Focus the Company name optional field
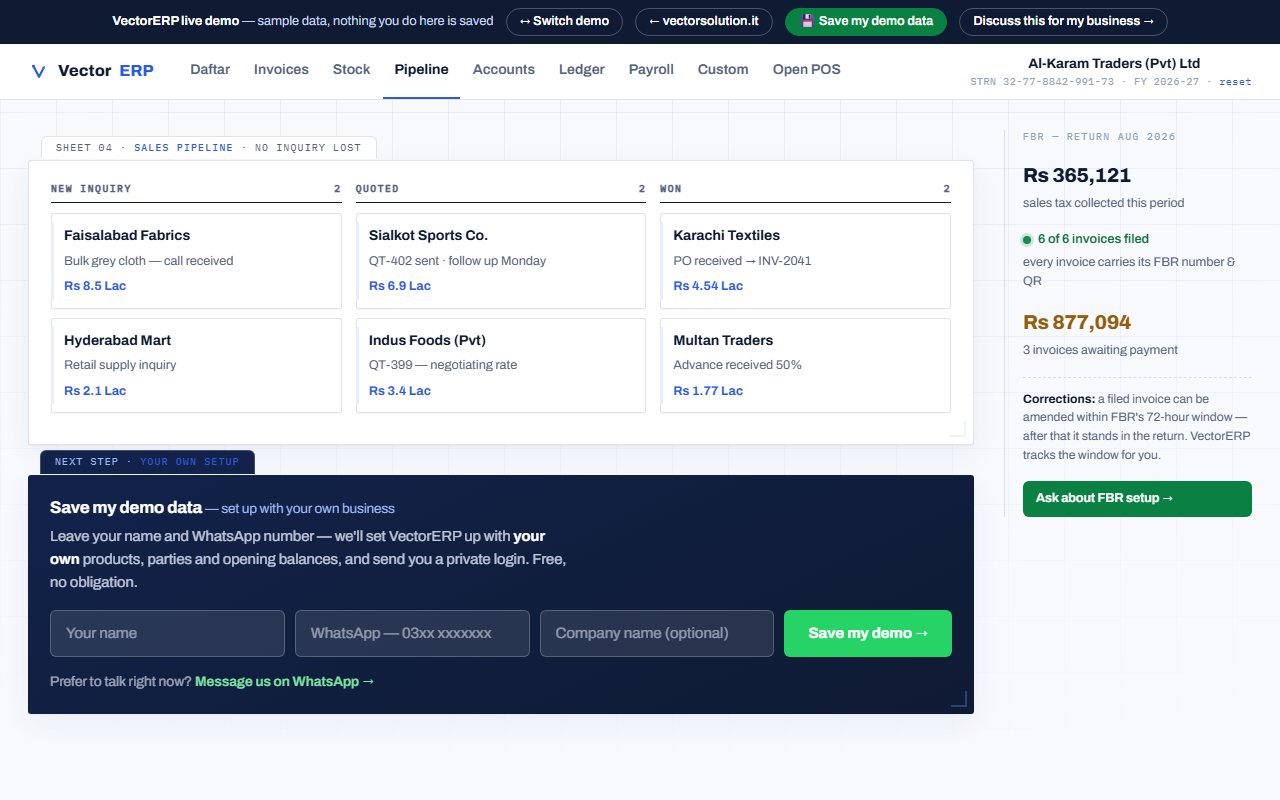The width and height of the screenshot is (1280, 800). (657, 633)
